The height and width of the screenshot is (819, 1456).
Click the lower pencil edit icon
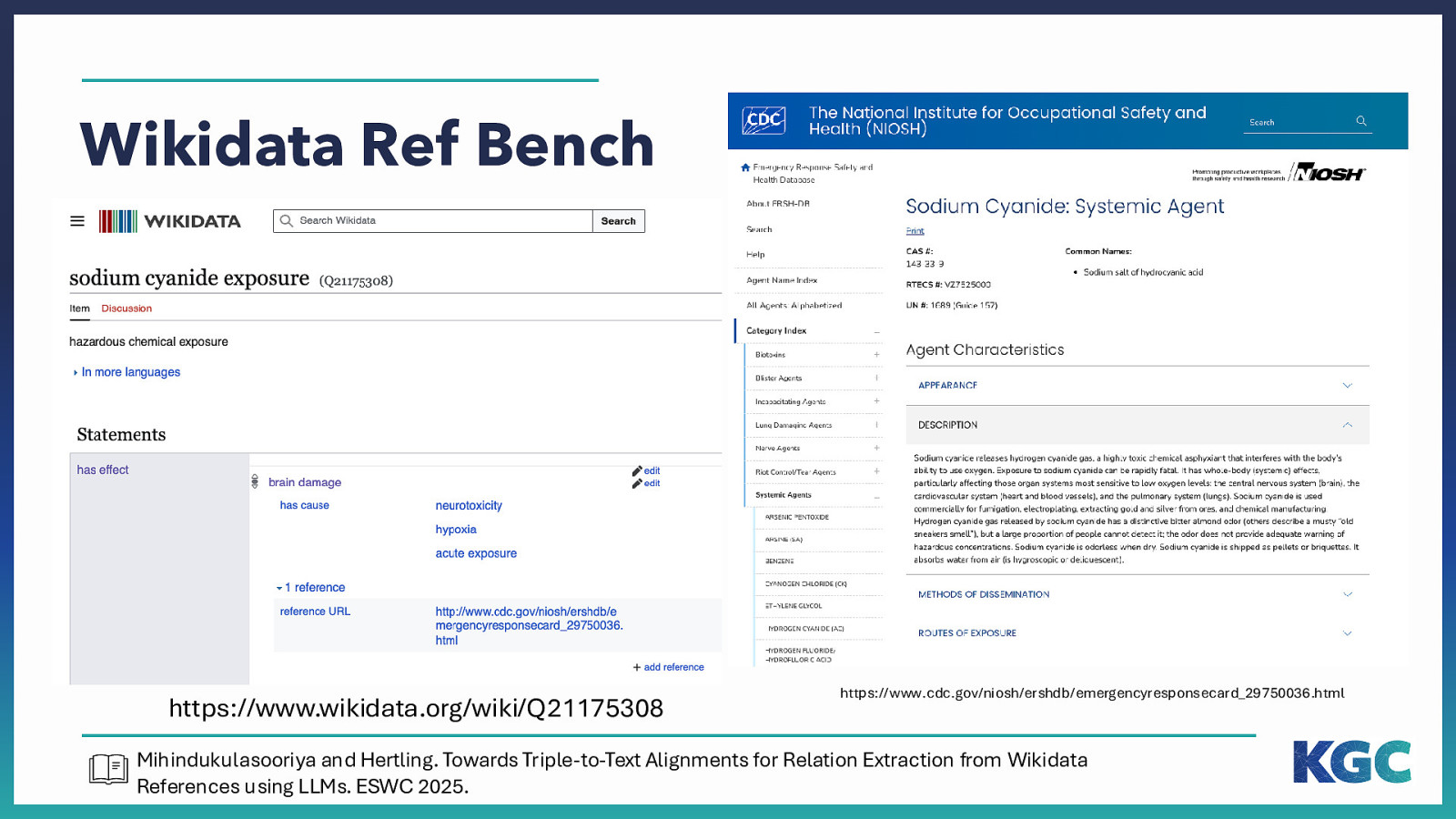coord(637,483)
